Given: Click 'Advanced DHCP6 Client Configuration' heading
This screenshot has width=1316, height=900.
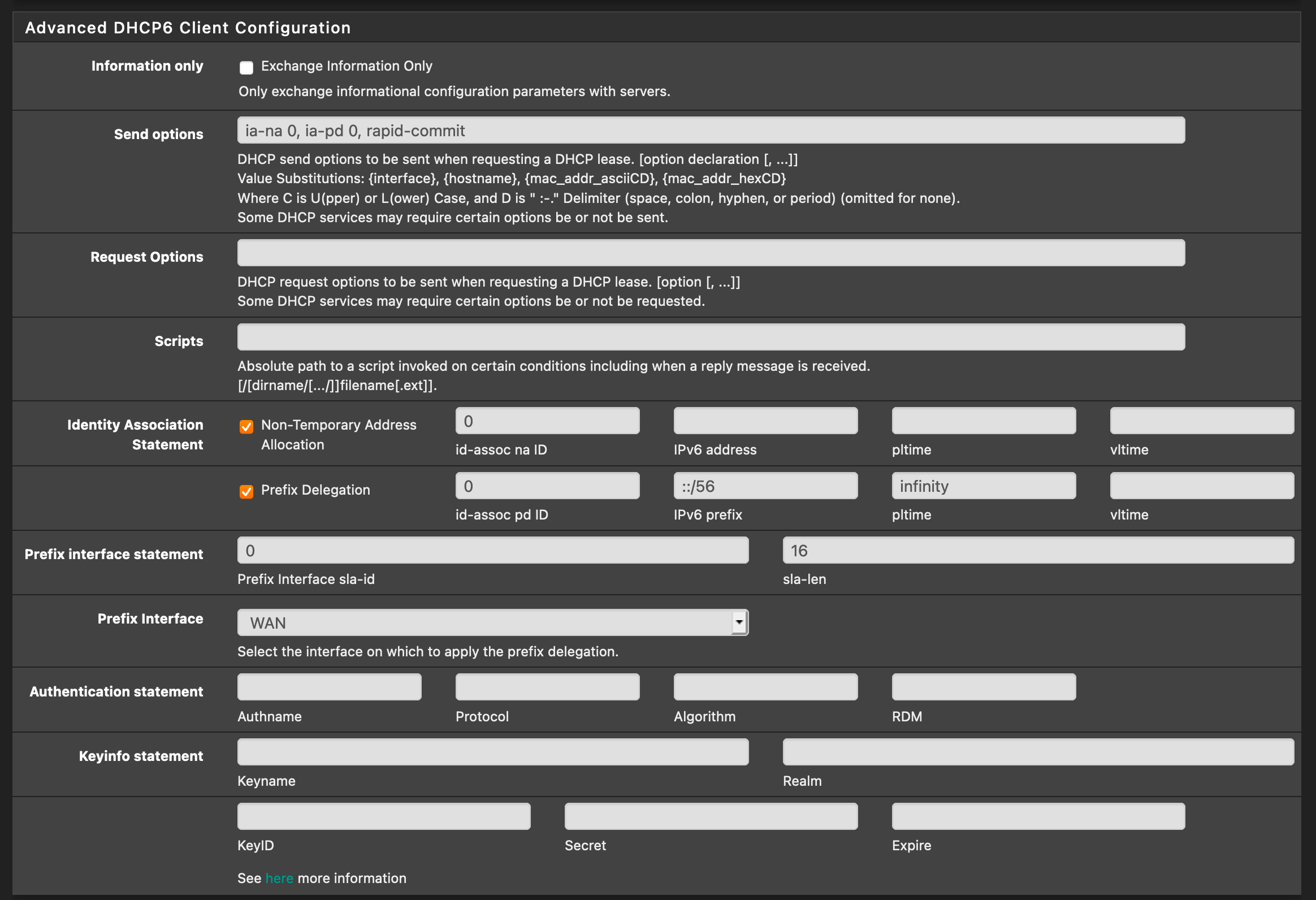Looking at the screenshot, I should coord(188,28).
